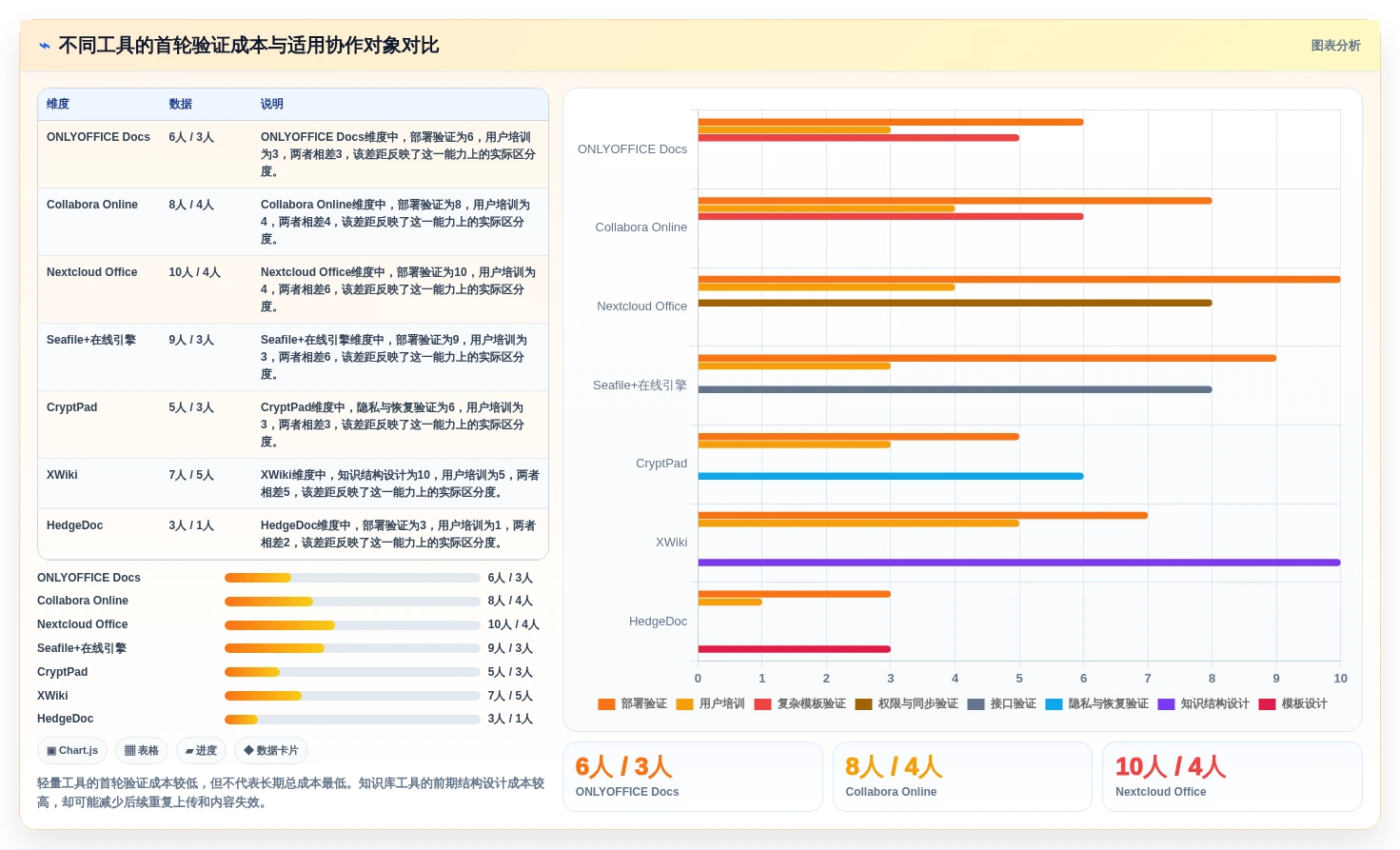Select the 表格 chip

[x=142, y=750]
